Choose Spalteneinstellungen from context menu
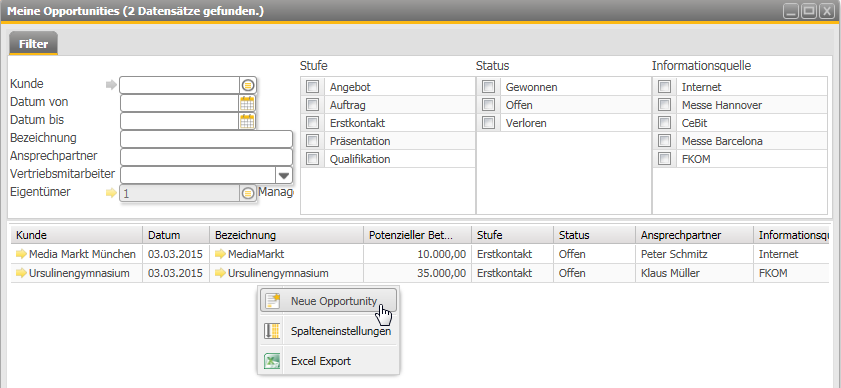This screenshot has height=388, width=841. click(328, 331)
